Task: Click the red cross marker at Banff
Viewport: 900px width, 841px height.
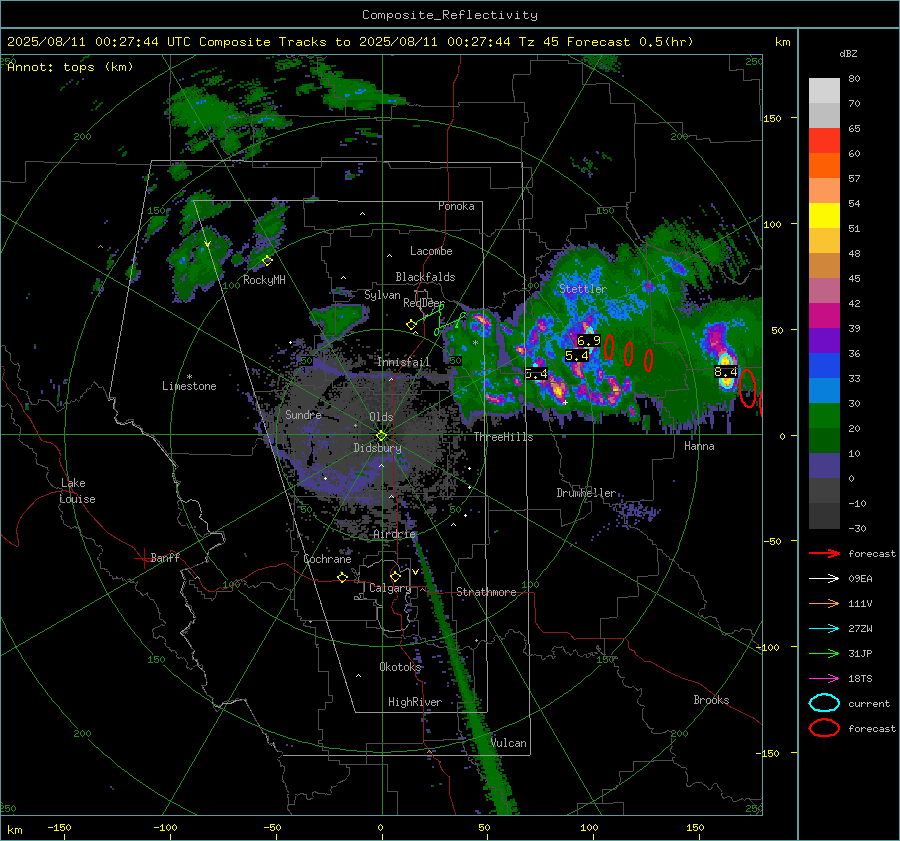Action: pos(143,558)
